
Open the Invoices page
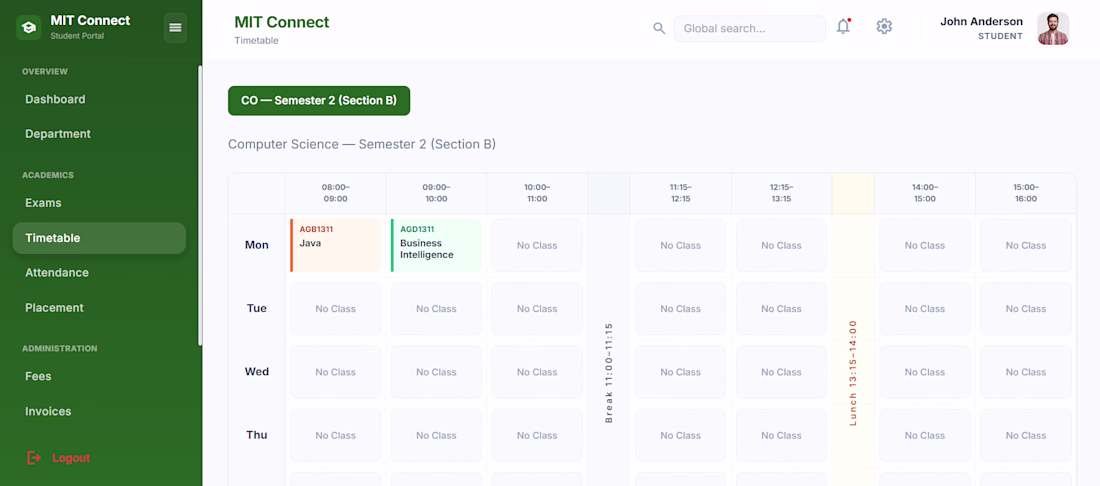pyautogui.click(x=99, y=412)
